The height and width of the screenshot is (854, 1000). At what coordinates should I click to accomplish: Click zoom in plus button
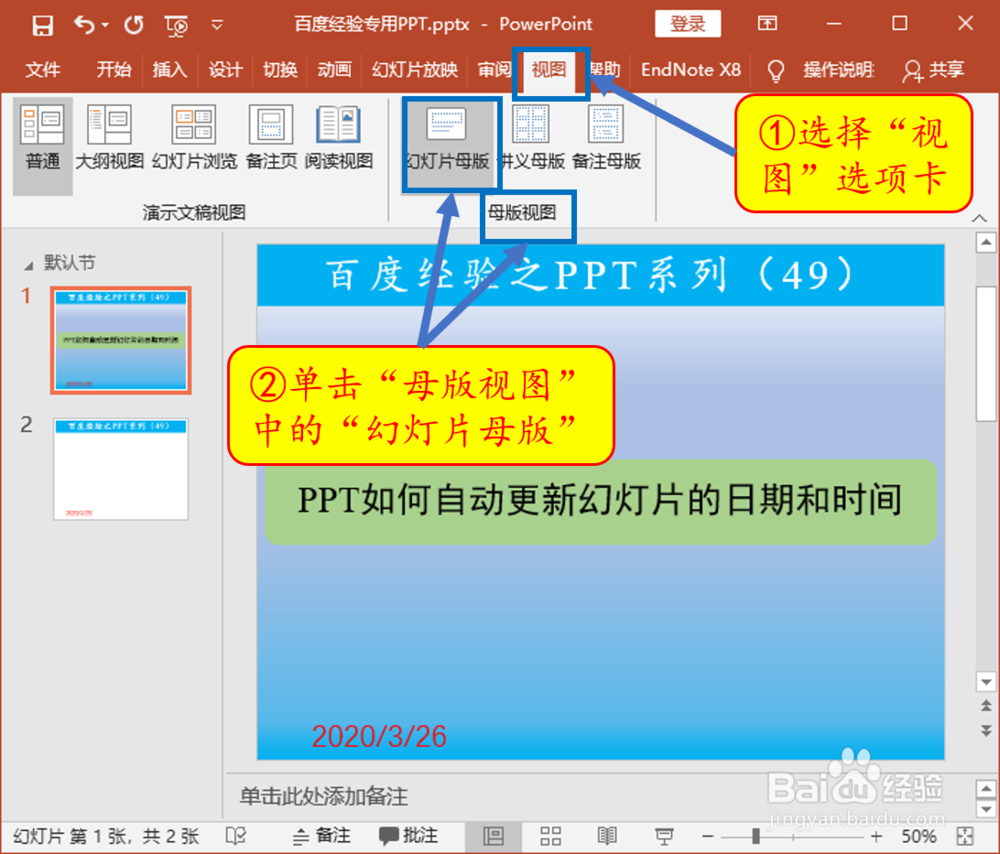point(877,836)
